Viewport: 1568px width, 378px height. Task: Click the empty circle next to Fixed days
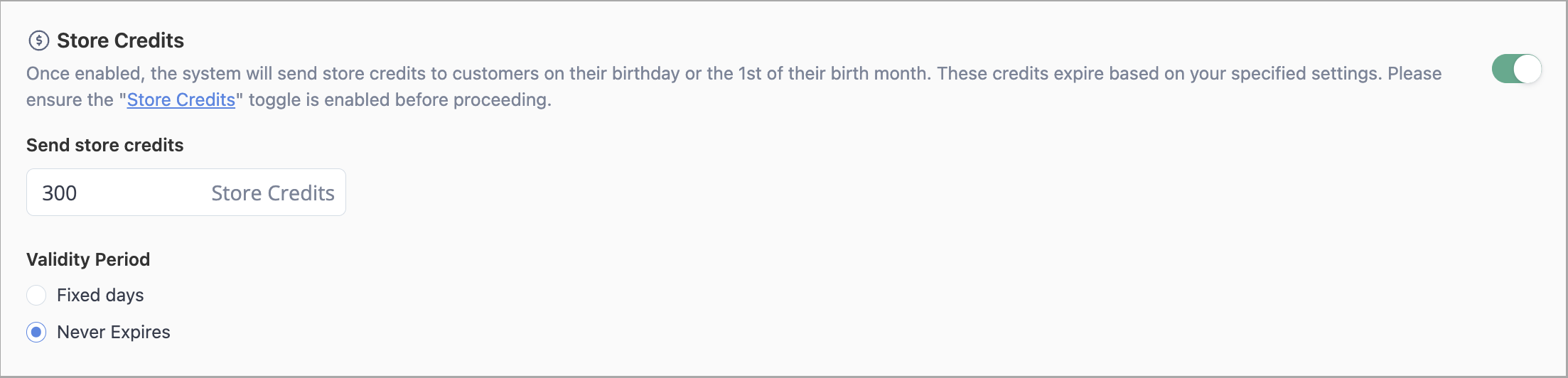click(36, 295)
